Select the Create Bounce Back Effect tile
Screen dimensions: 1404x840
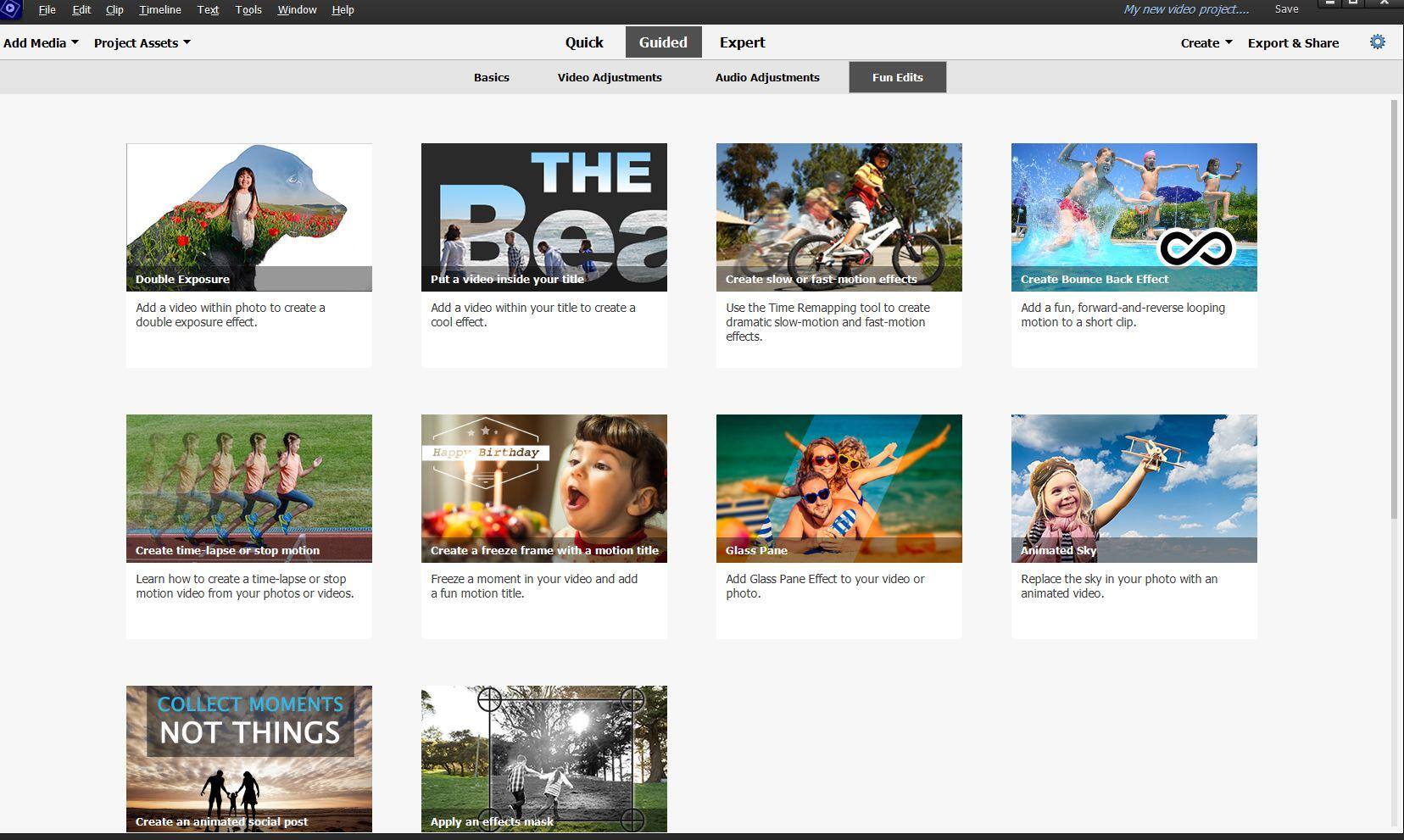click(x=1134, y=217)
